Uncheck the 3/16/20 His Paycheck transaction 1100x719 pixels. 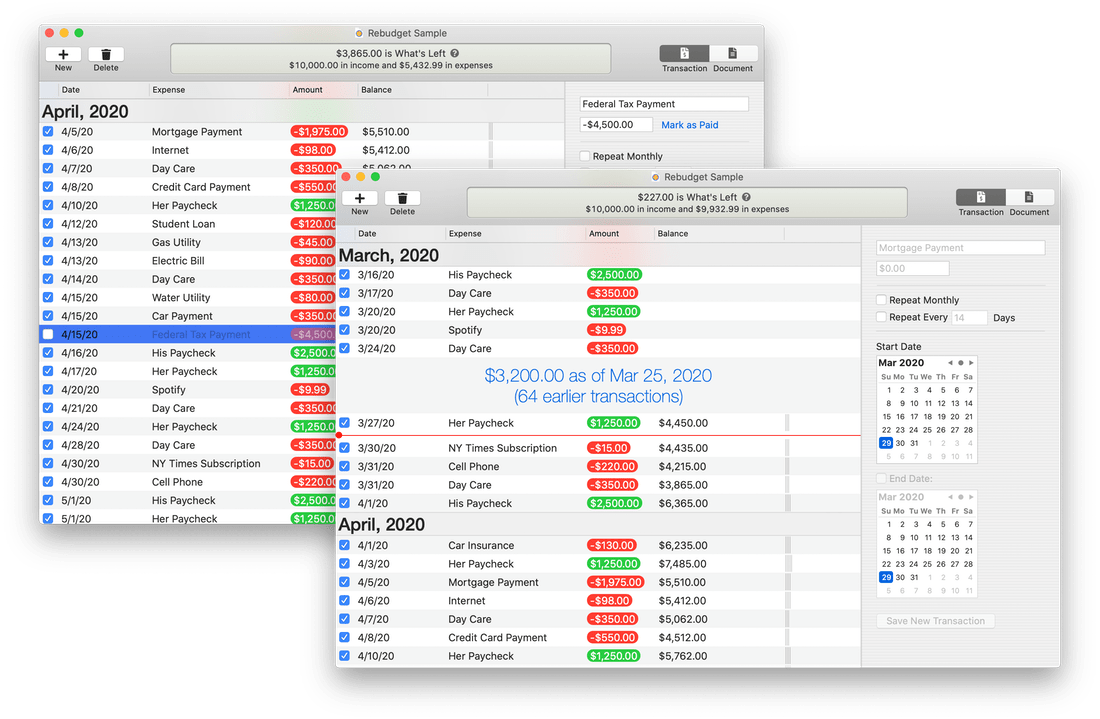(x=345, y=274)
